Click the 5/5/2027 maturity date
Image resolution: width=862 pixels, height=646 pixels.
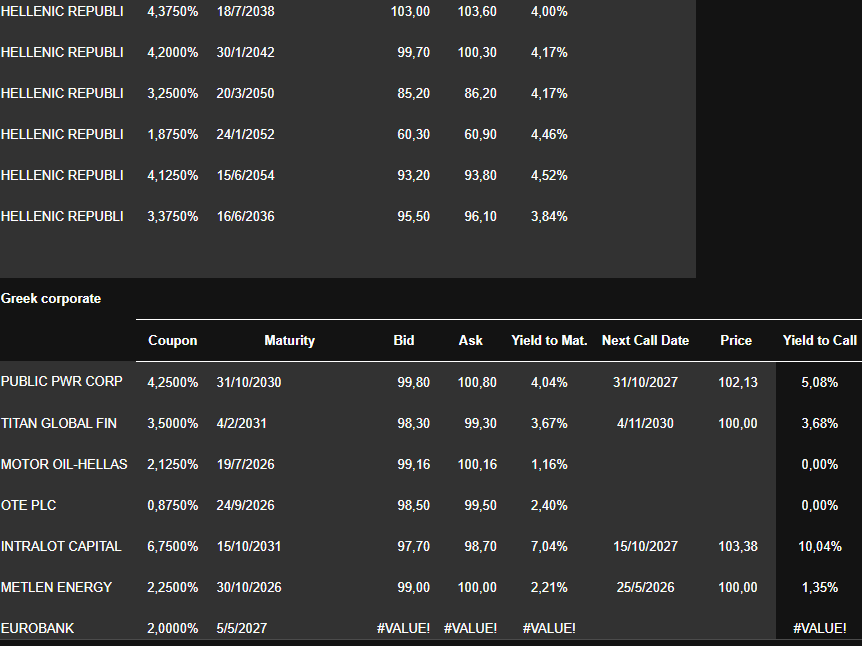coord(241,628)
